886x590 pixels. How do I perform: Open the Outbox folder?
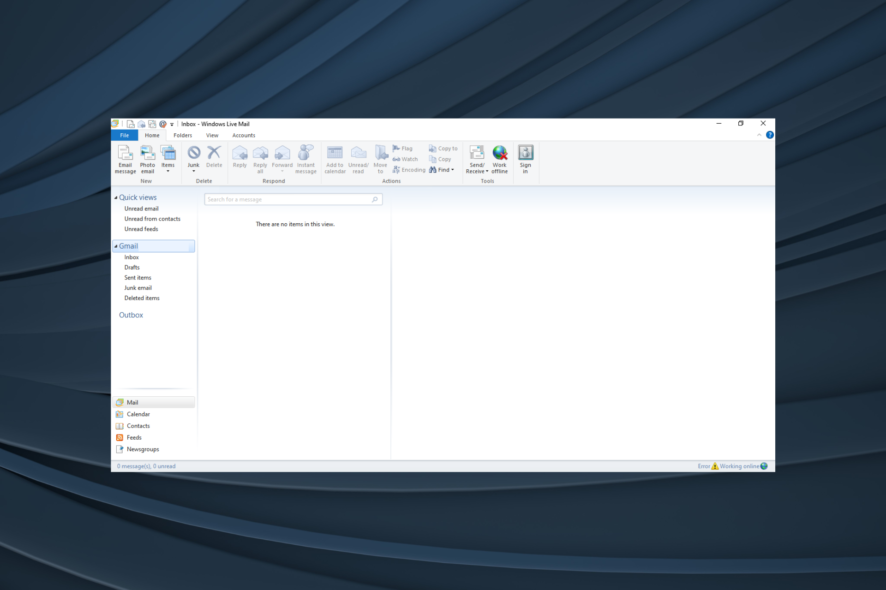(x=131, y=315)
